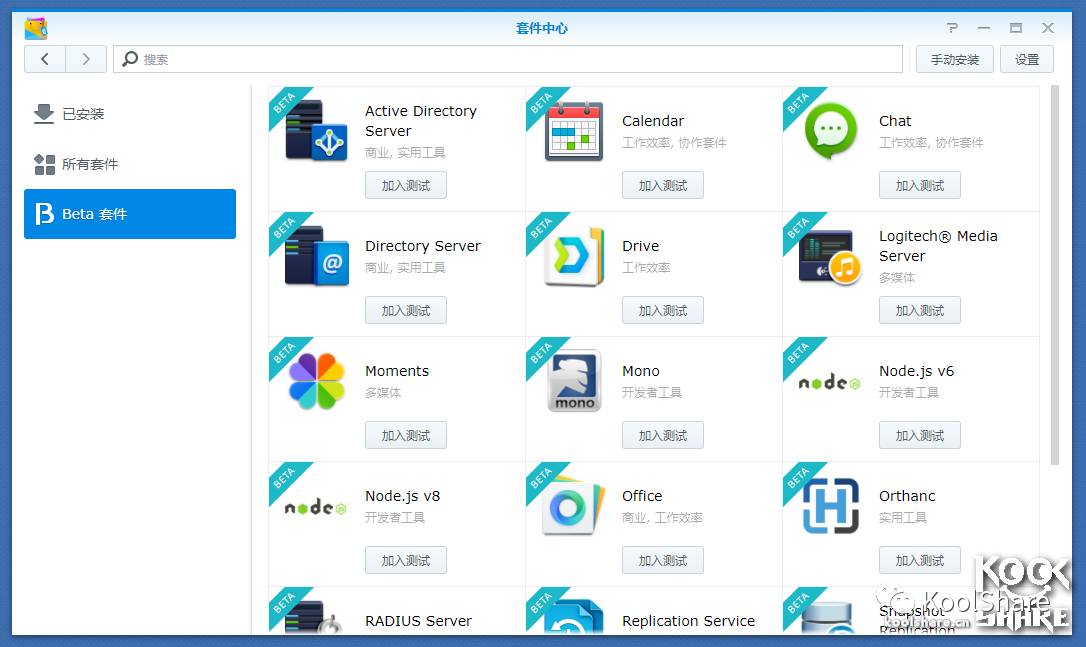Open the Office package title
This screenshot has height=647, width=1086.
click(x=642, y=496)
